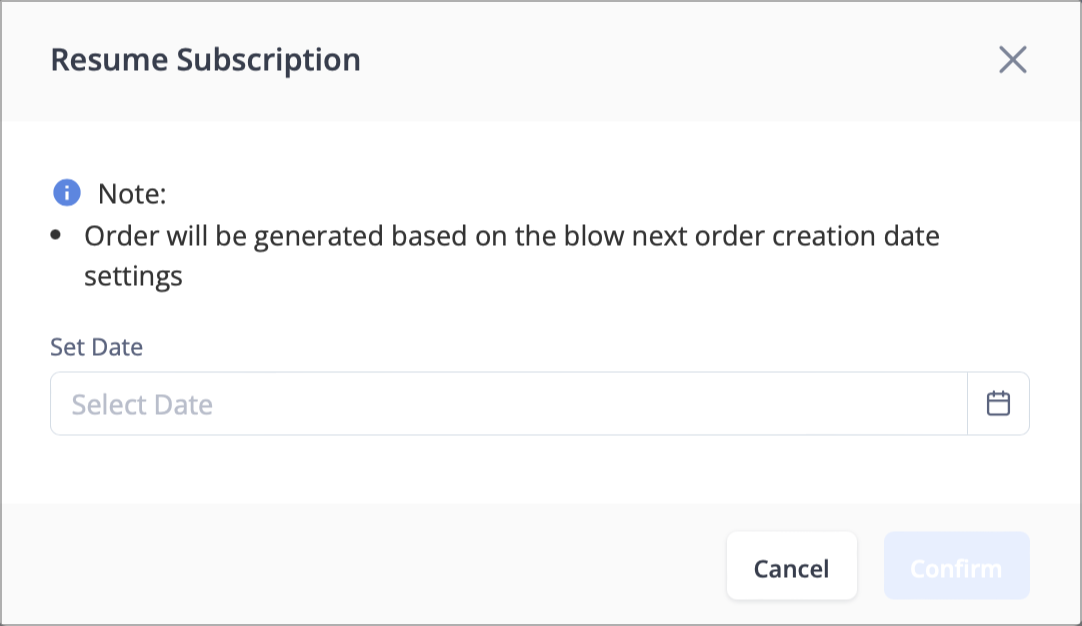
Task: Focus the Select Date placeholder text
Action: [x=142, y=404]
